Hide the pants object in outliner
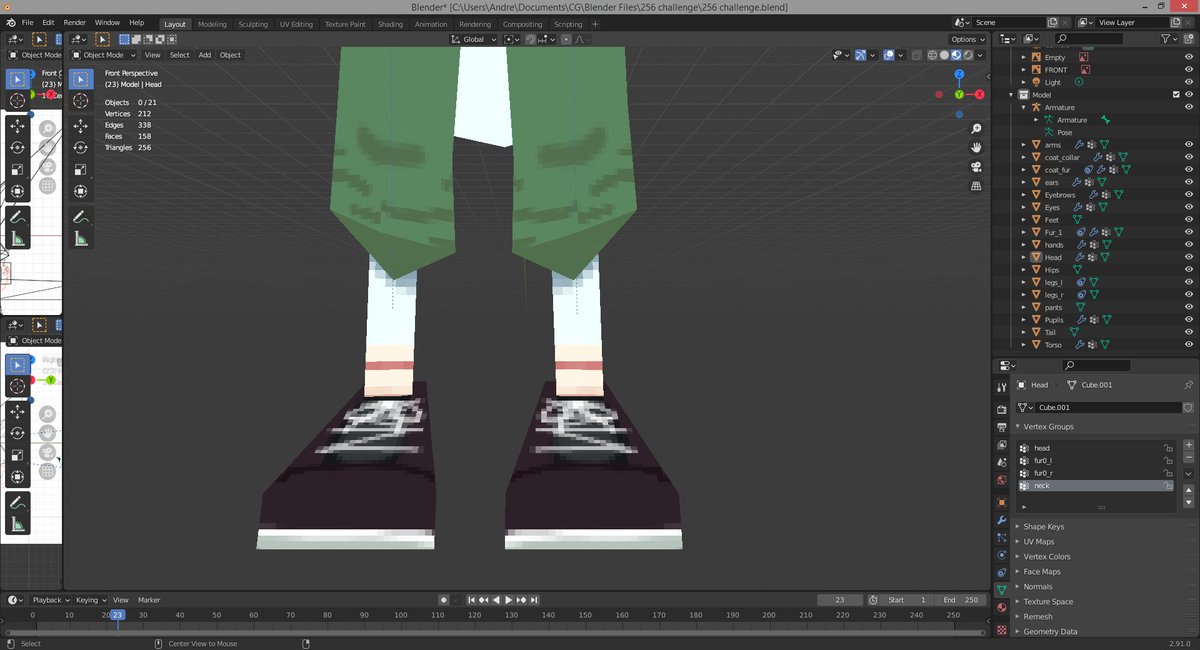The width and height of the screenshot is (1200, 650). 1188,307
